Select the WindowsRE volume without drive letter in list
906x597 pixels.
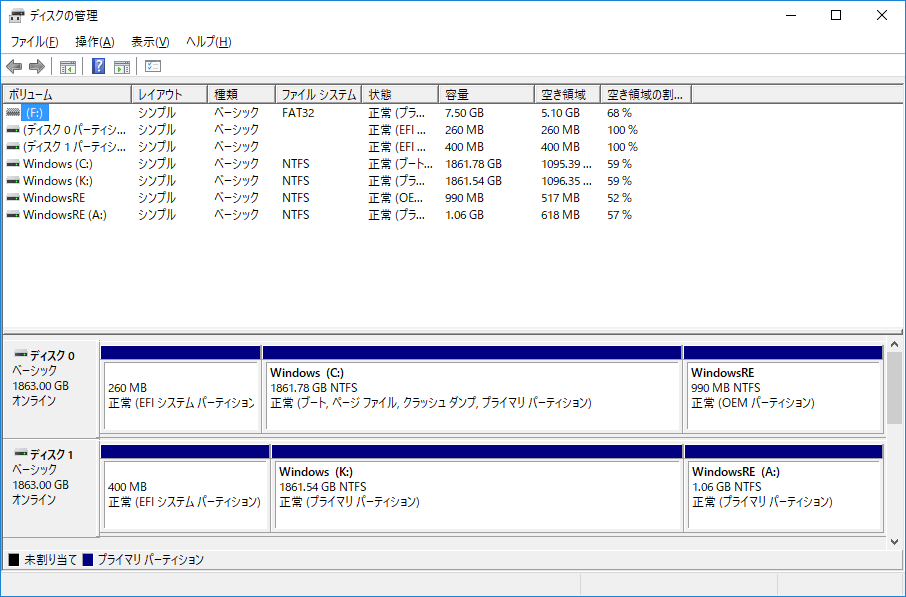[54, 198]
